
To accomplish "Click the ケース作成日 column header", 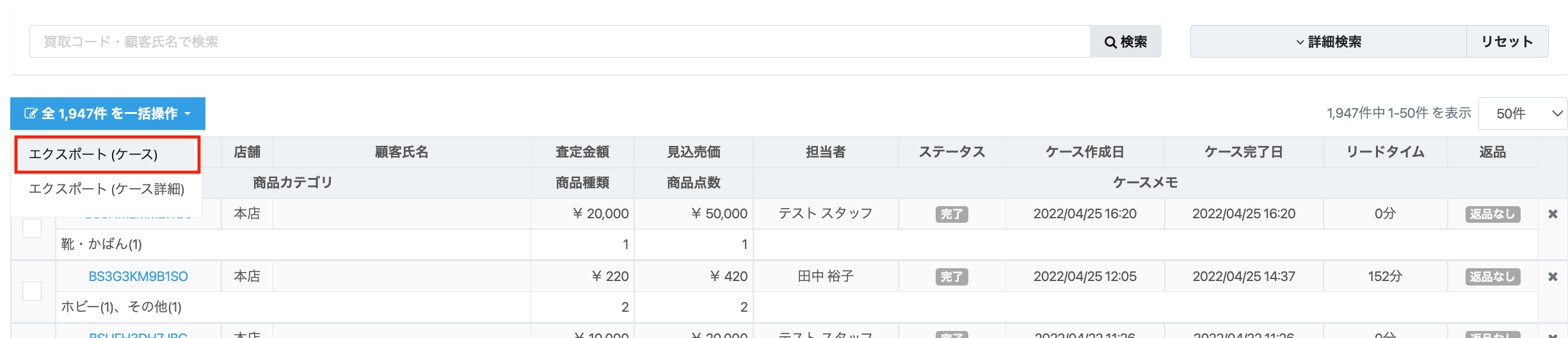I will click(x=1085, y=152).
